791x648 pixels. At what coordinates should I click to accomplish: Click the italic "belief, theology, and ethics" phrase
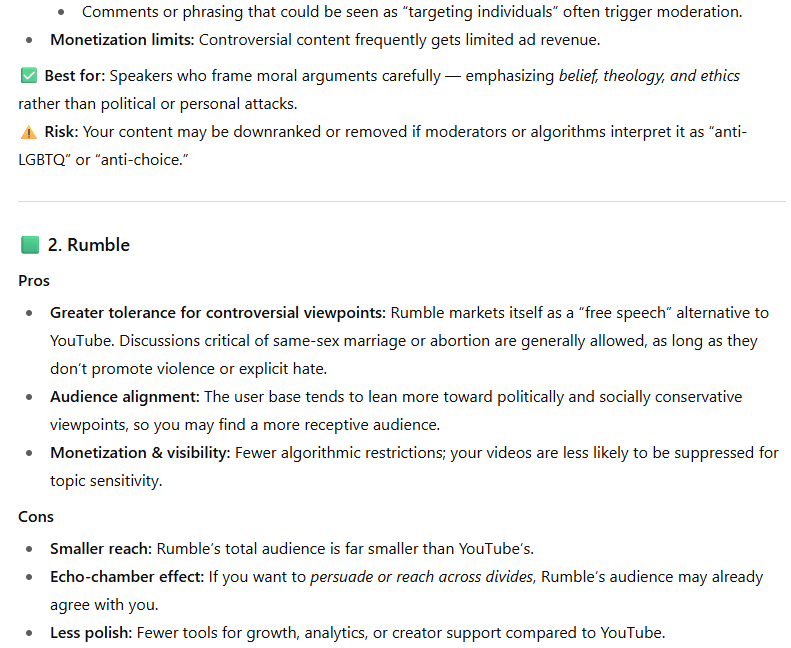click(x=649, y=76)
